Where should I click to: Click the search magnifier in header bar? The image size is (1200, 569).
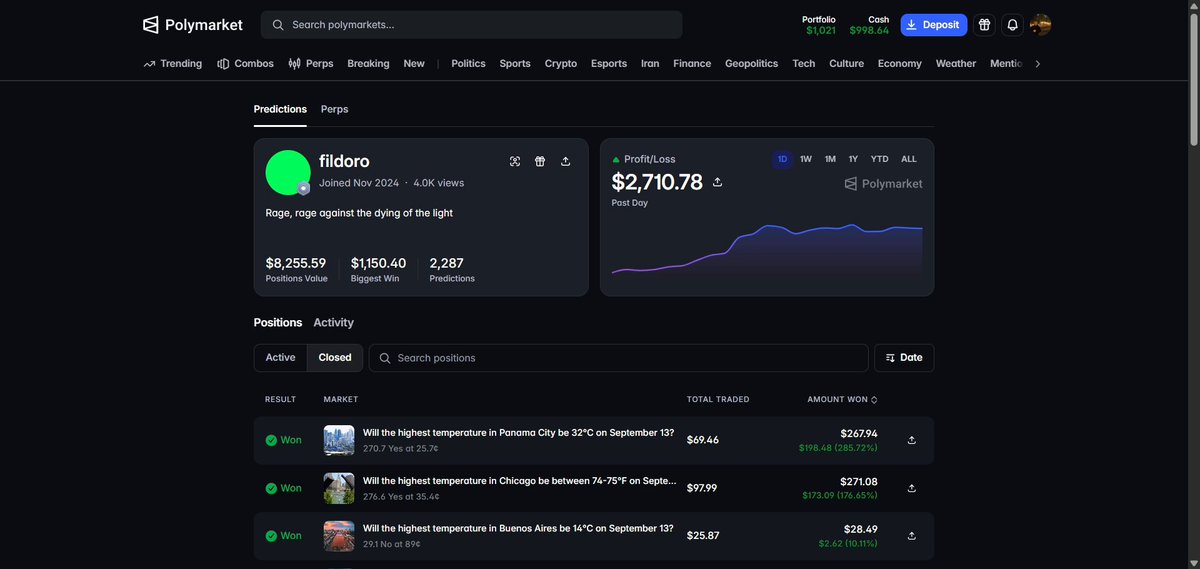(x=278, y=25)
